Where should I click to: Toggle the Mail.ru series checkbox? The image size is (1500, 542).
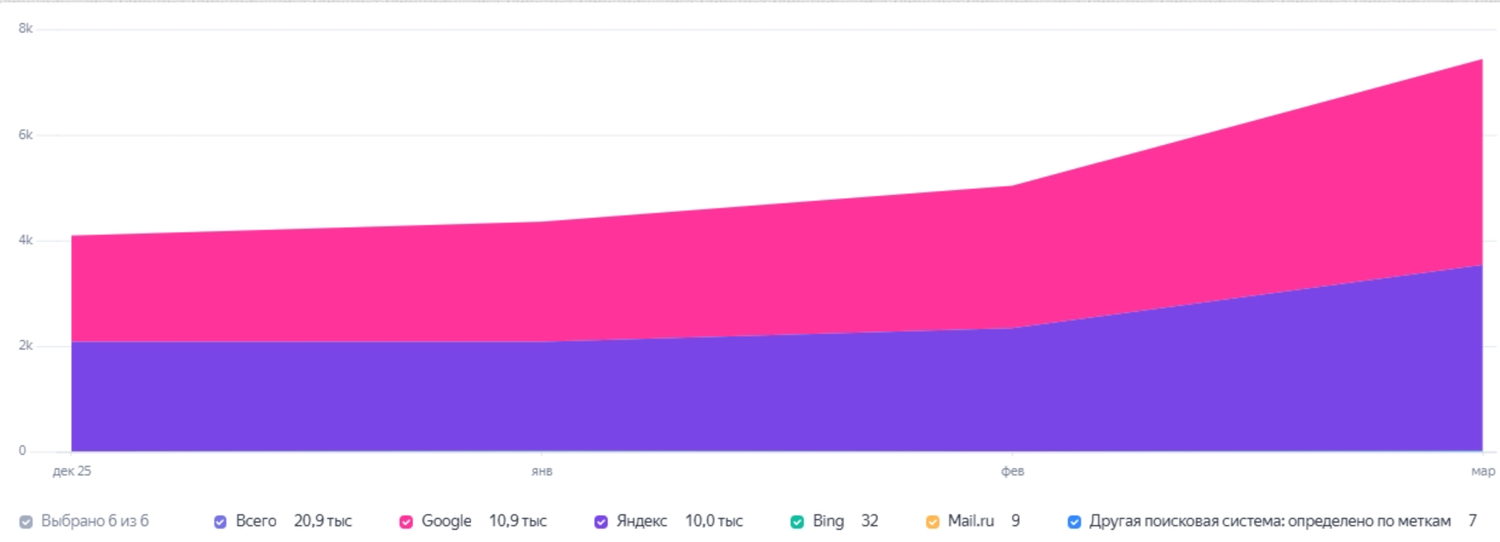(932, 522)
